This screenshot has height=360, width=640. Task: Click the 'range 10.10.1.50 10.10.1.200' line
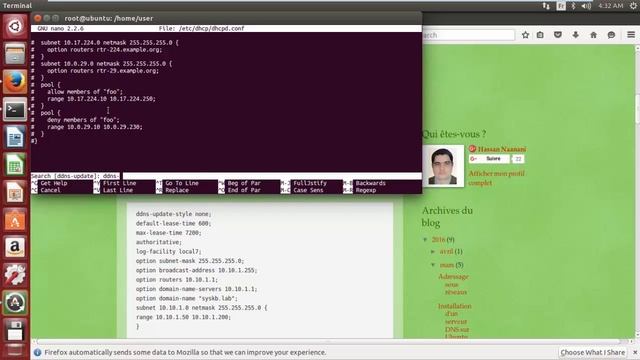coord(183,317)
